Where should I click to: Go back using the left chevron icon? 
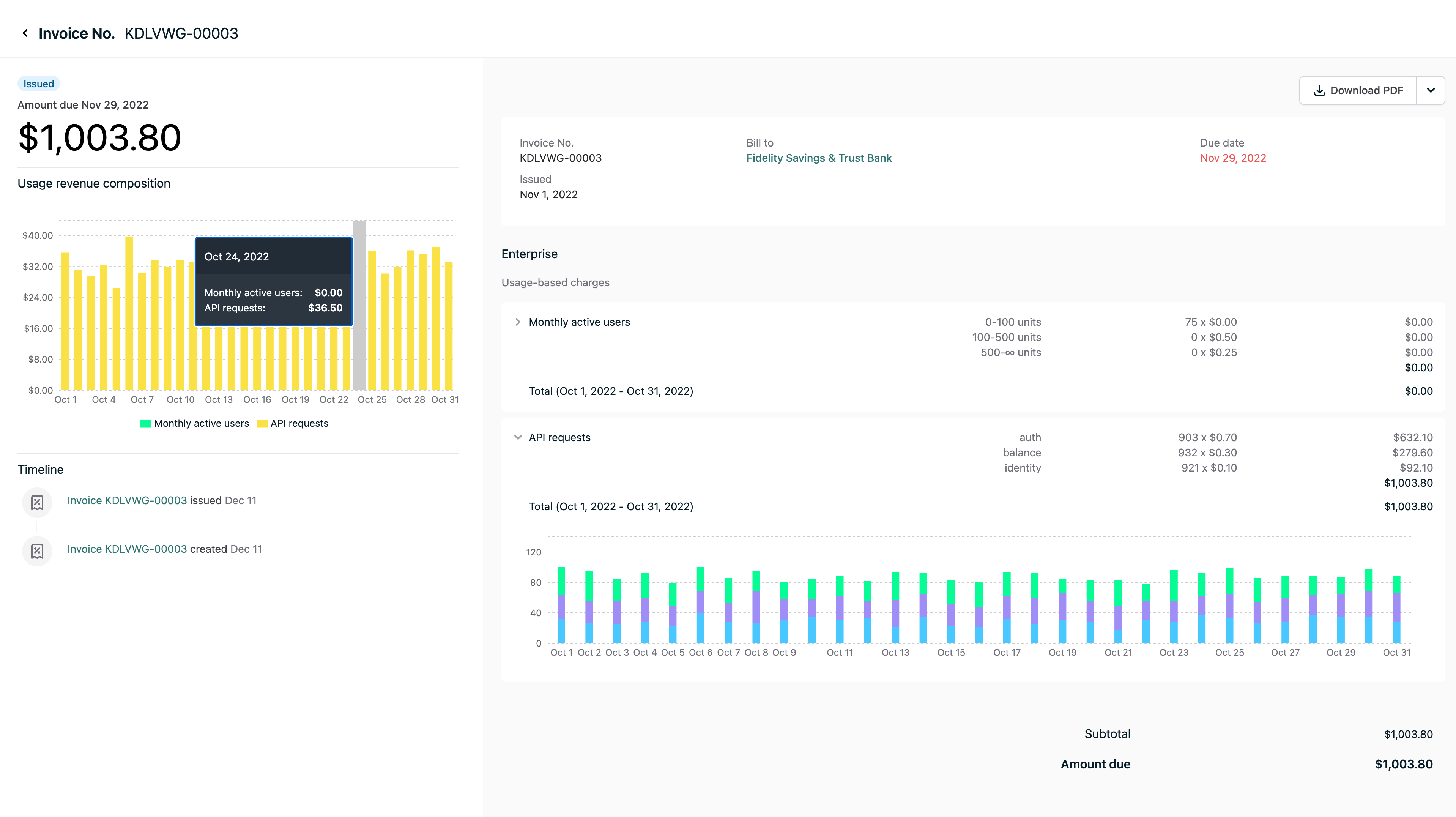point(25,33)
